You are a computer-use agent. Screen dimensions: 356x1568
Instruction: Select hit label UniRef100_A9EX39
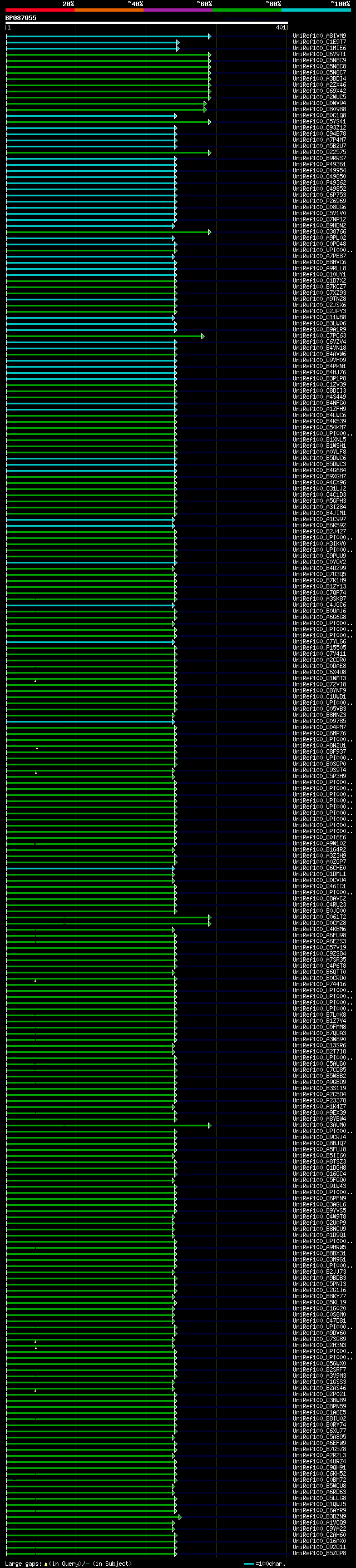[319, 1112]
